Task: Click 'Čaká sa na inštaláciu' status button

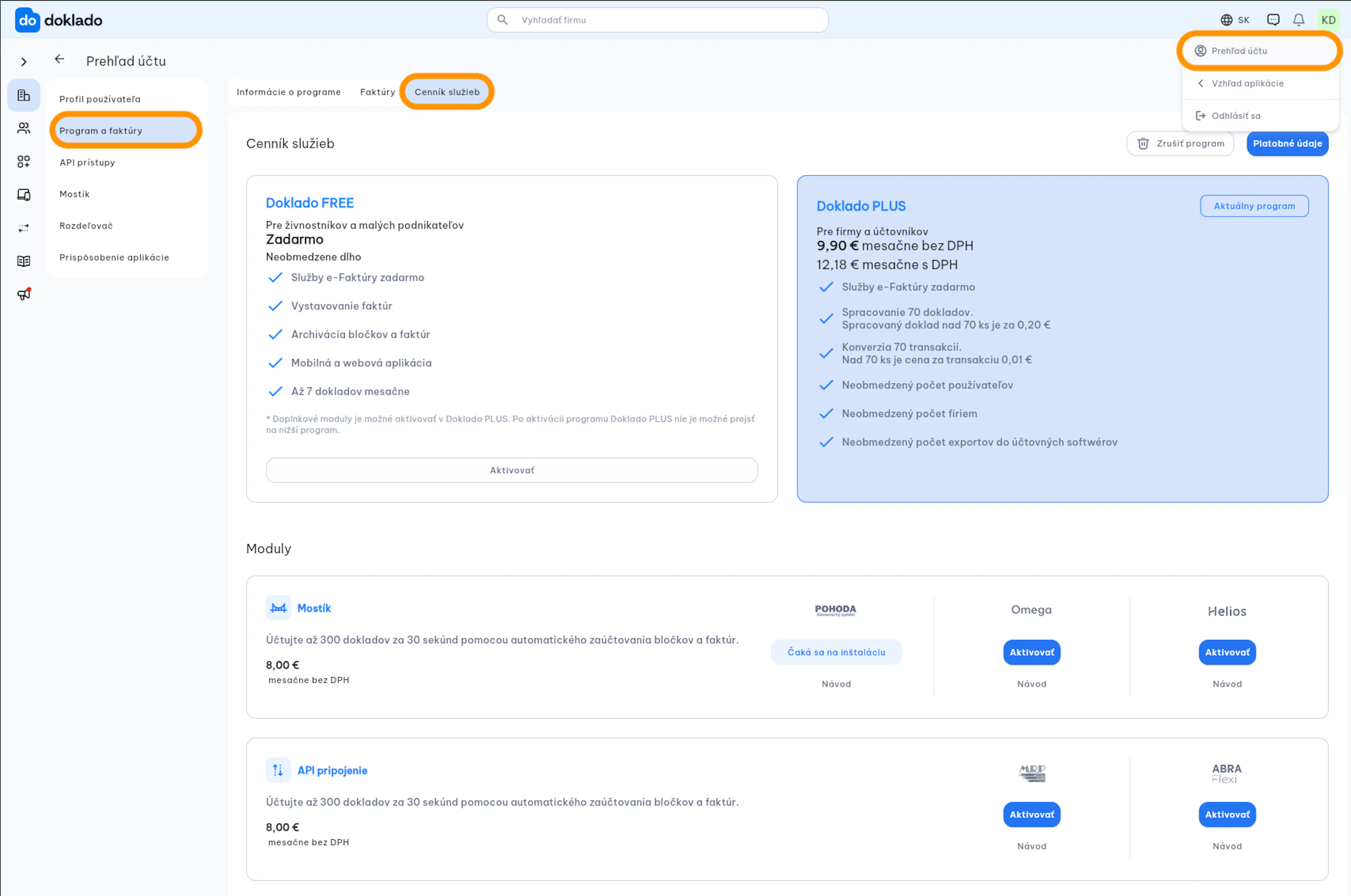Action: click(x=836, y=652)
